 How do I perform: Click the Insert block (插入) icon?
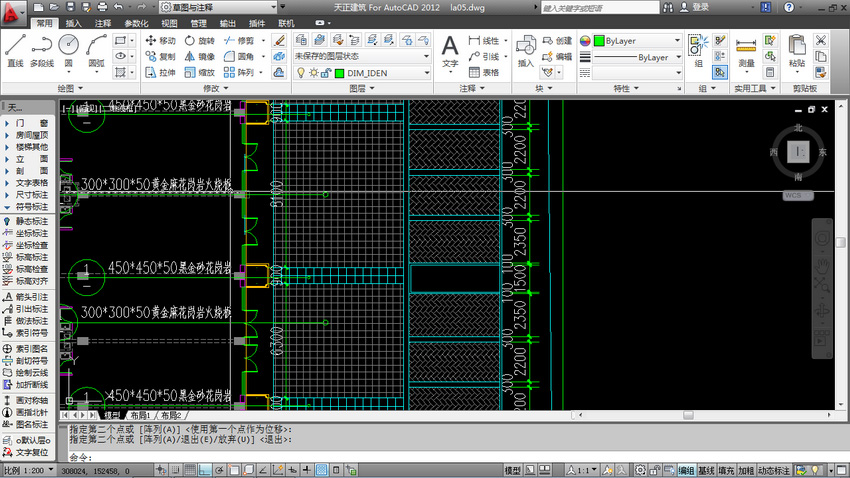point(525,51)
